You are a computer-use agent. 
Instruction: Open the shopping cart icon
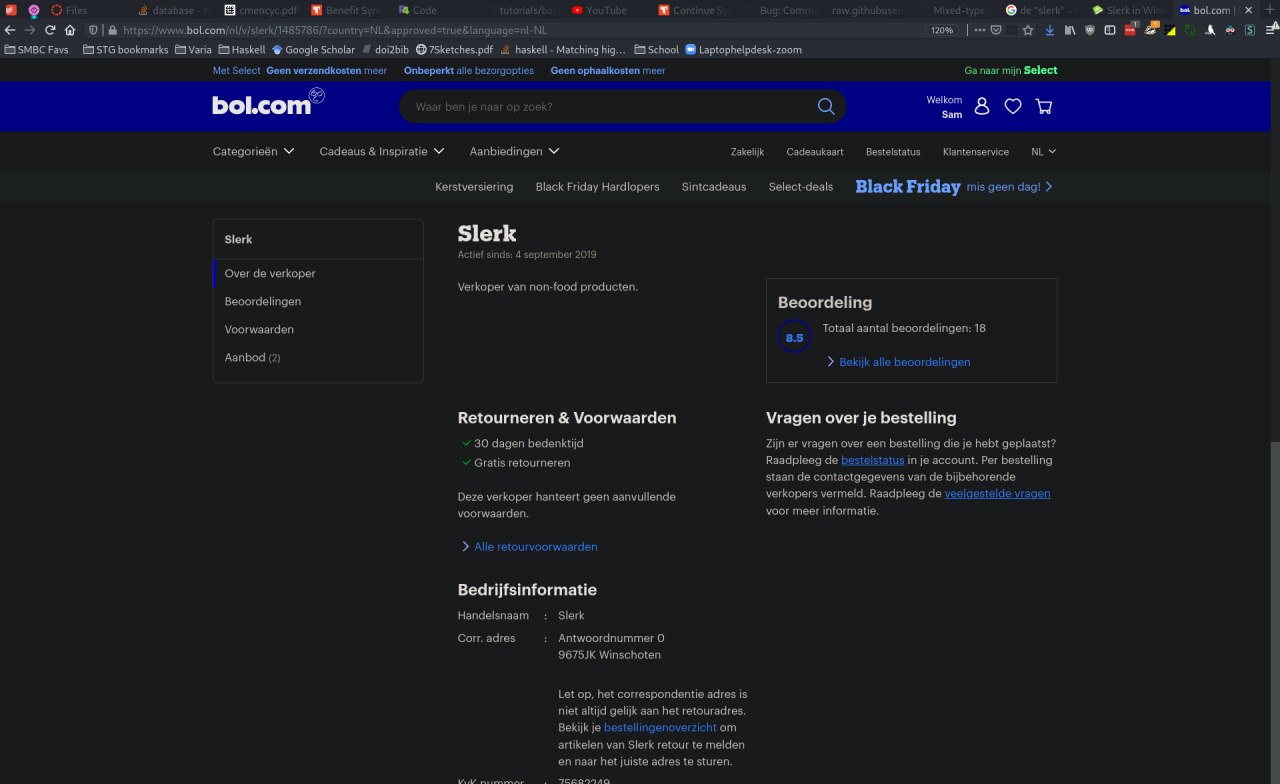click(1044, 106)
